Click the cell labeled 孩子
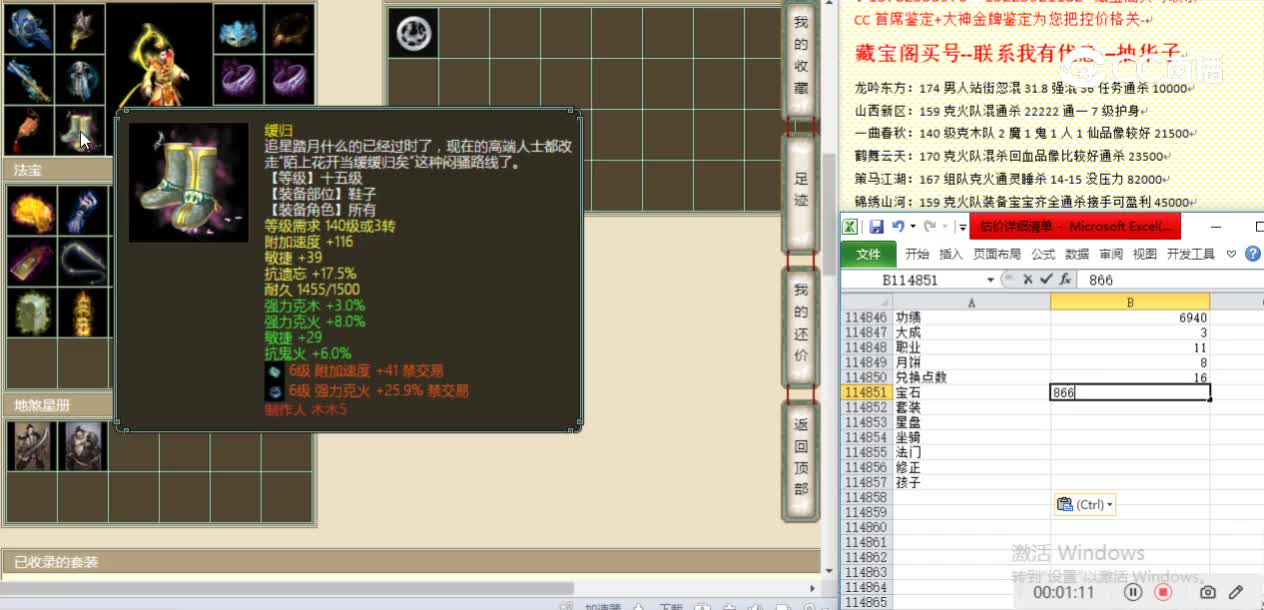 971,483
